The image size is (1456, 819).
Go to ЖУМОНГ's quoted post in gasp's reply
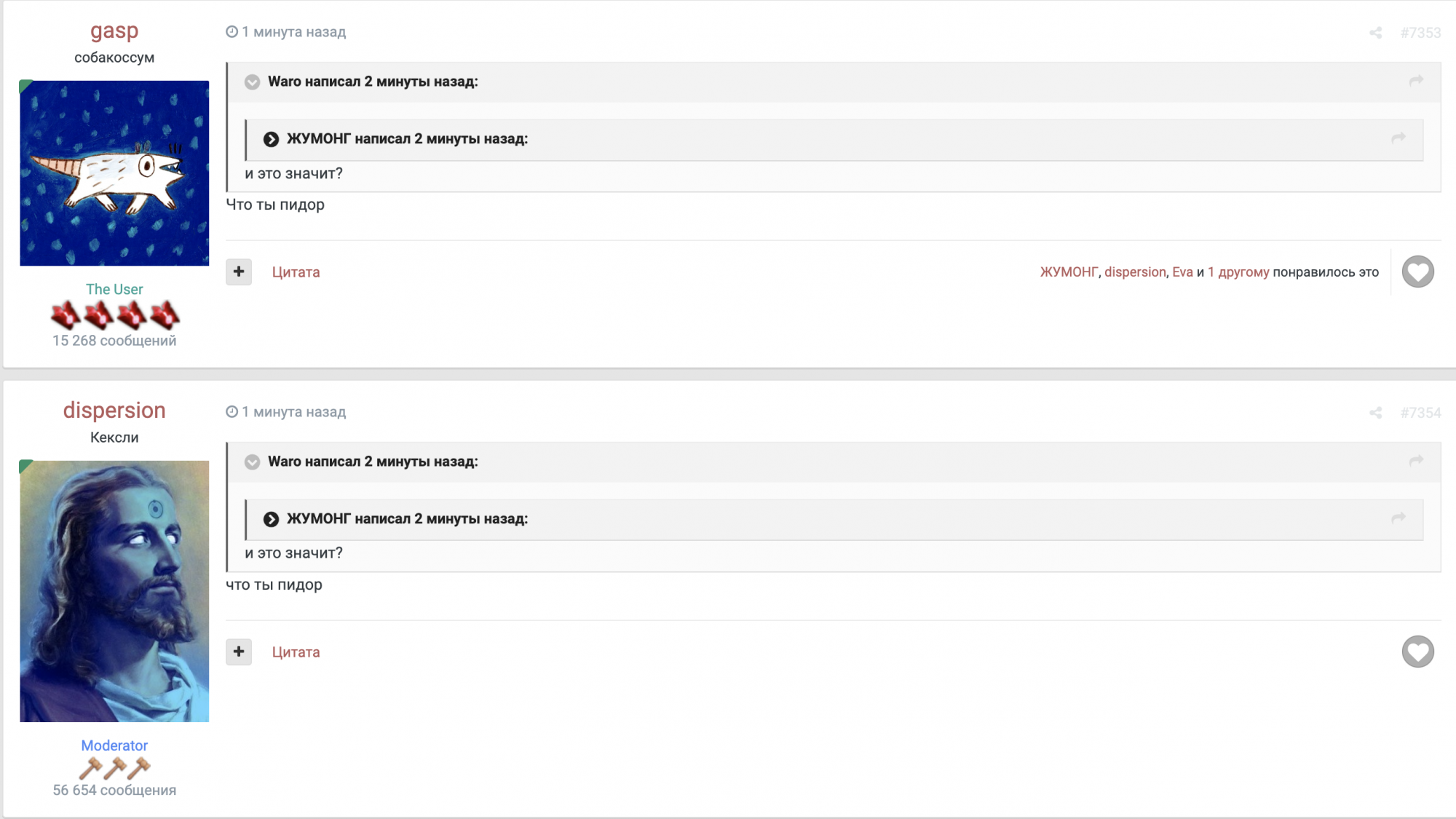pos(1398,138)
